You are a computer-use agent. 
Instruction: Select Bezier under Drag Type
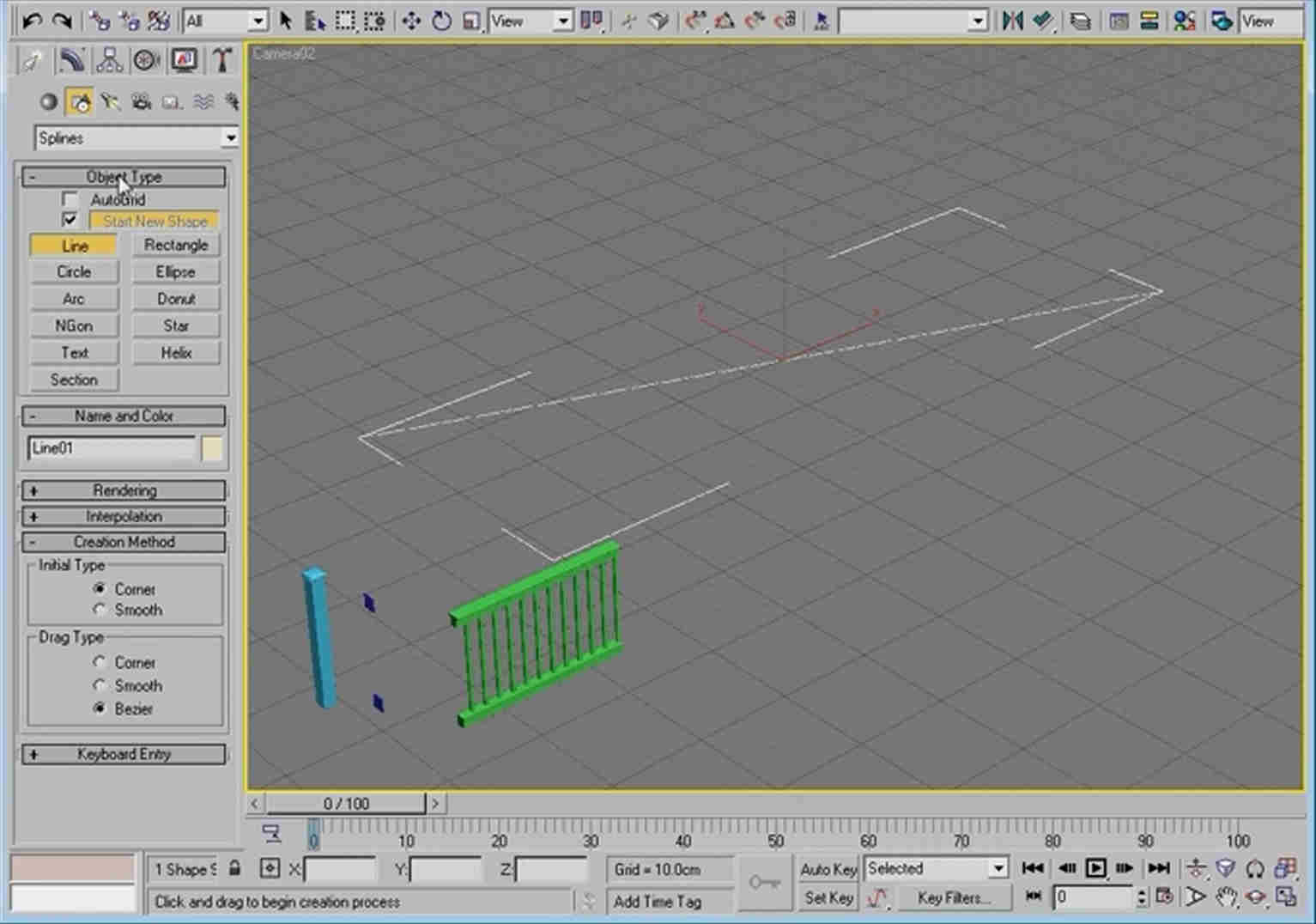(100, 708)
